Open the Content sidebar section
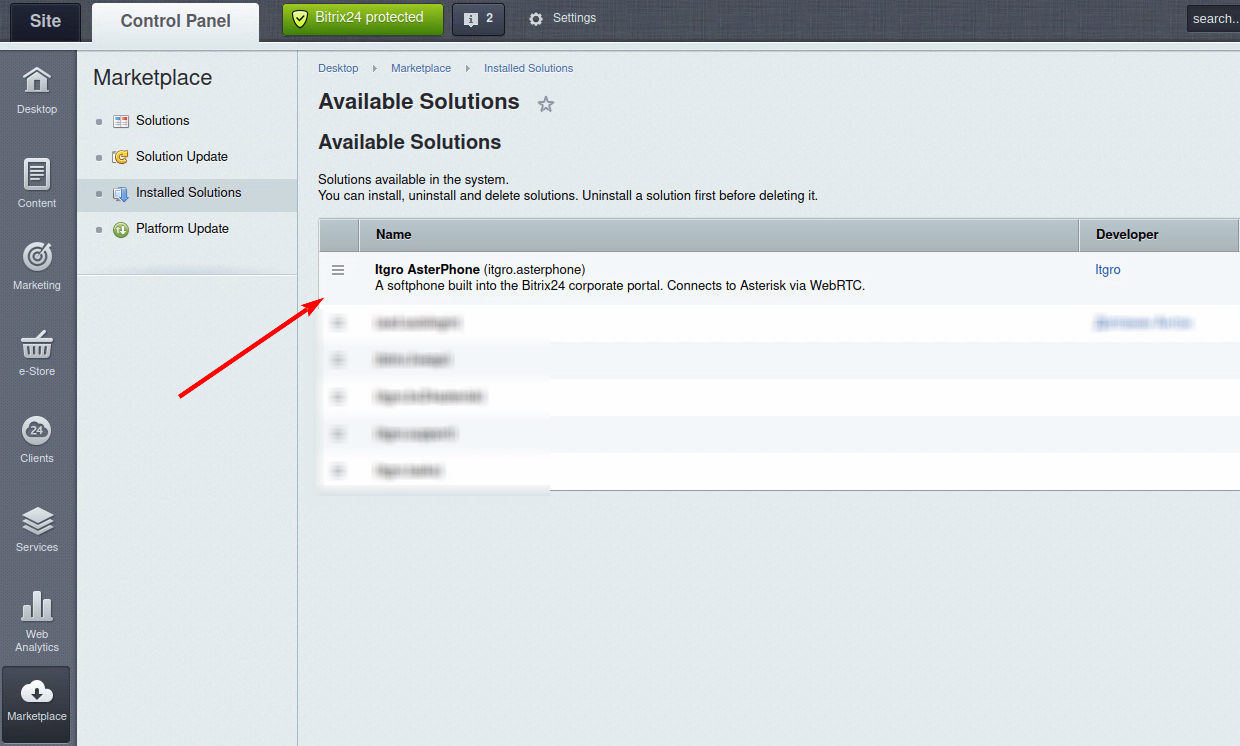The width and height of the screenshot is (1240, 746). (x=37, y=183)
